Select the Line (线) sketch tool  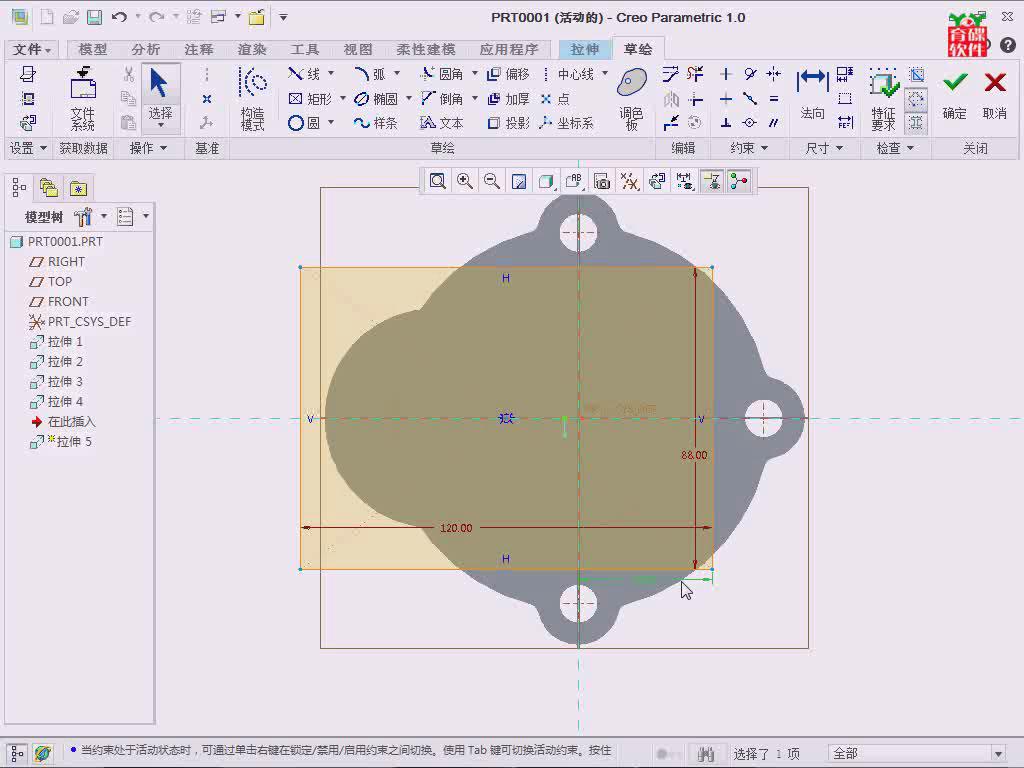[304, 74]
